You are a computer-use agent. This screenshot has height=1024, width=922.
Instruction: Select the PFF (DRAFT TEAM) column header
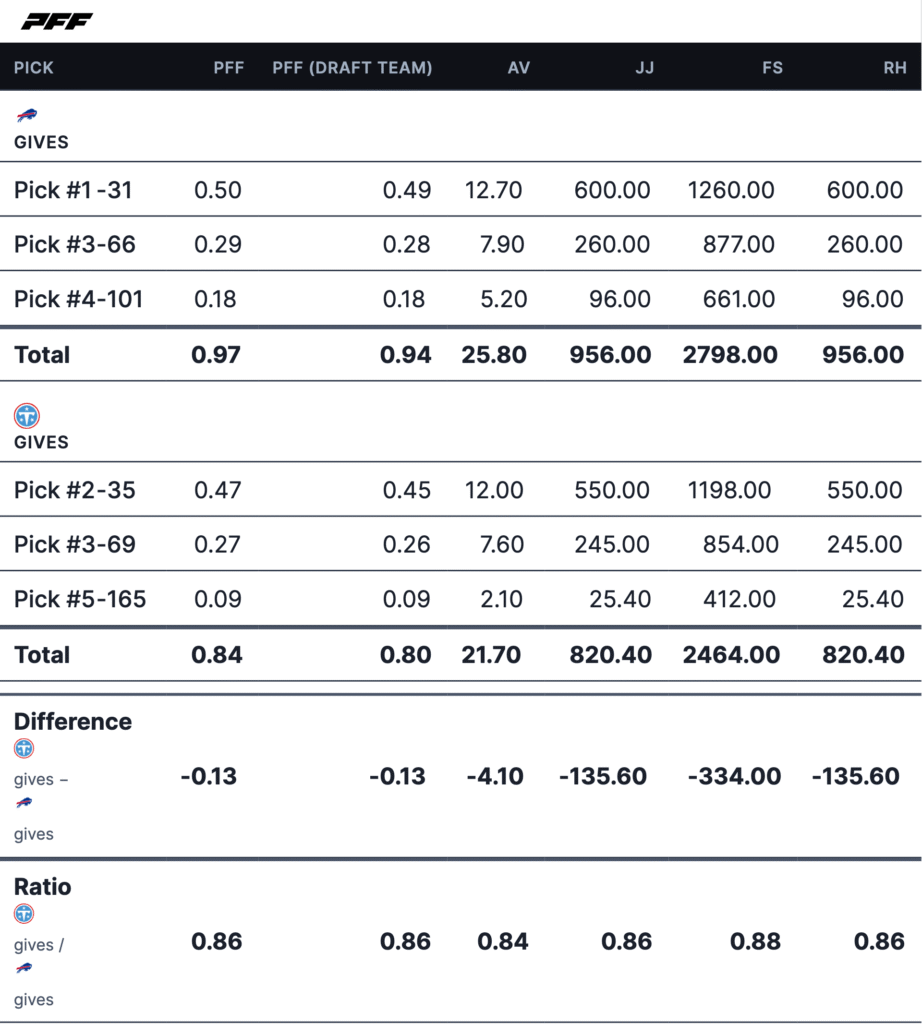click(352, 68)
